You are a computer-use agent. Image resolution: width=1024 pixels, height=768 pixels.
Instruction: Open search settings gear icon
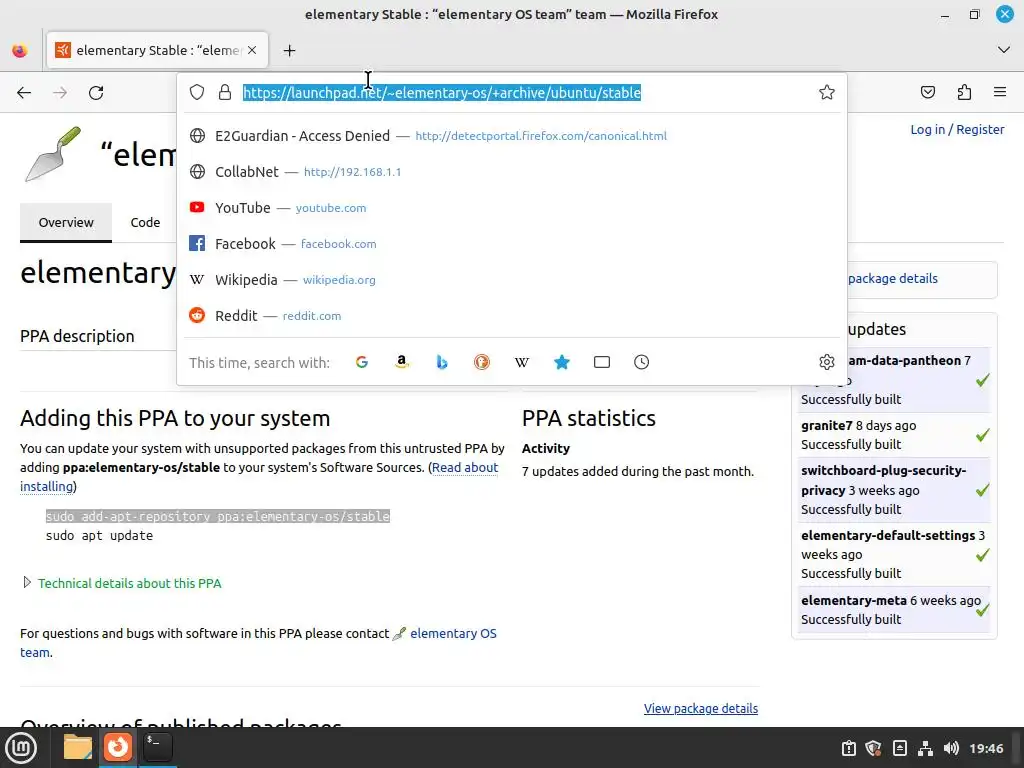point(827,362)
